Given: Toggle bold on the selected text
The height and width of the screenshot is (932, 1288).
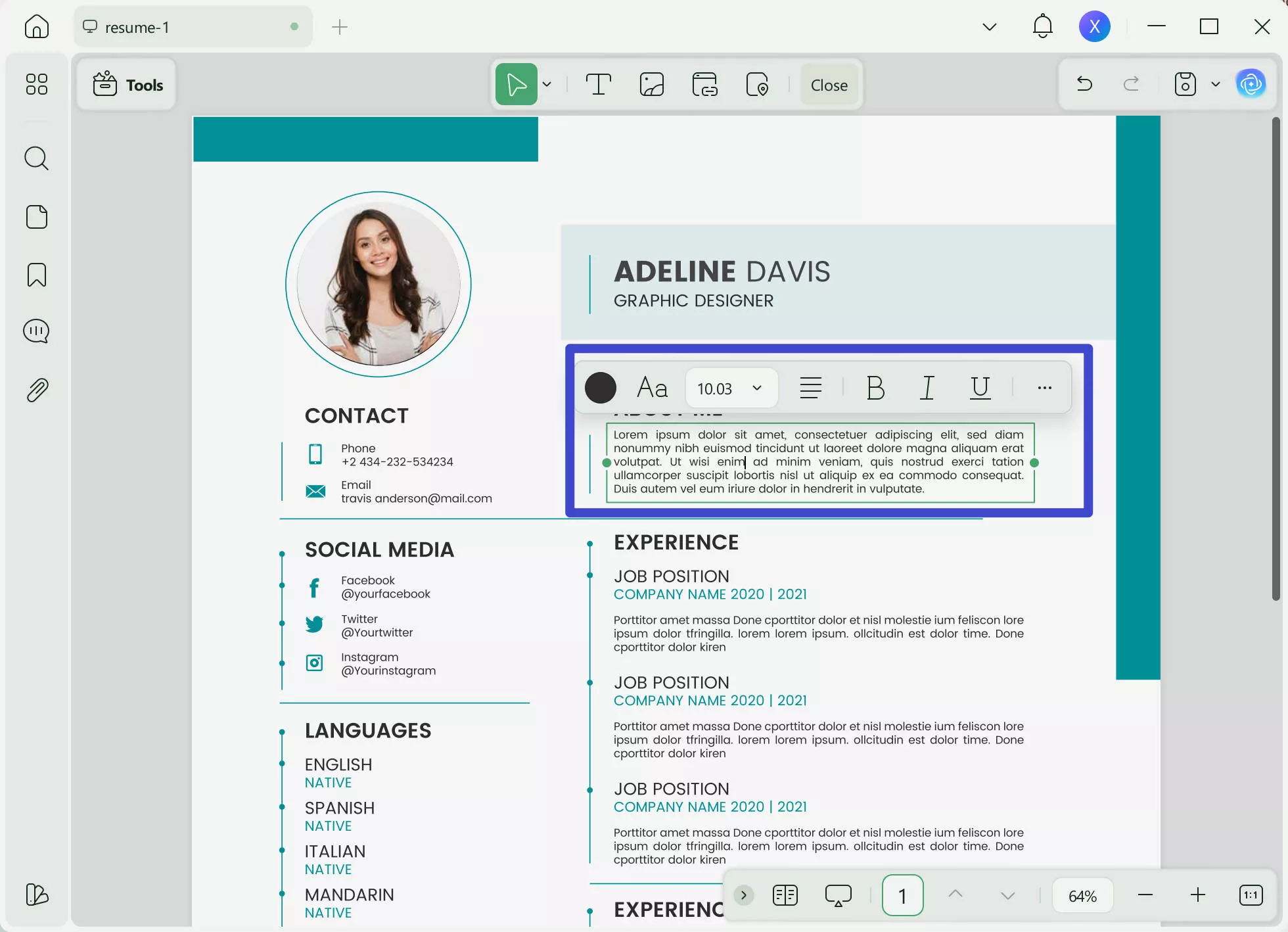Looking at the screenshot, I should 875,388.
